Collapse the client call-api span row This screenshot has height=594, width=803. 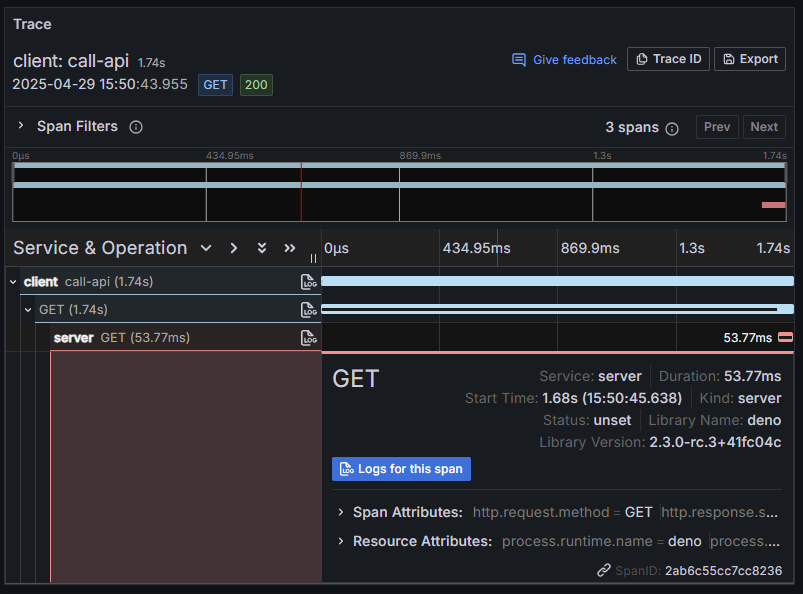12,281
